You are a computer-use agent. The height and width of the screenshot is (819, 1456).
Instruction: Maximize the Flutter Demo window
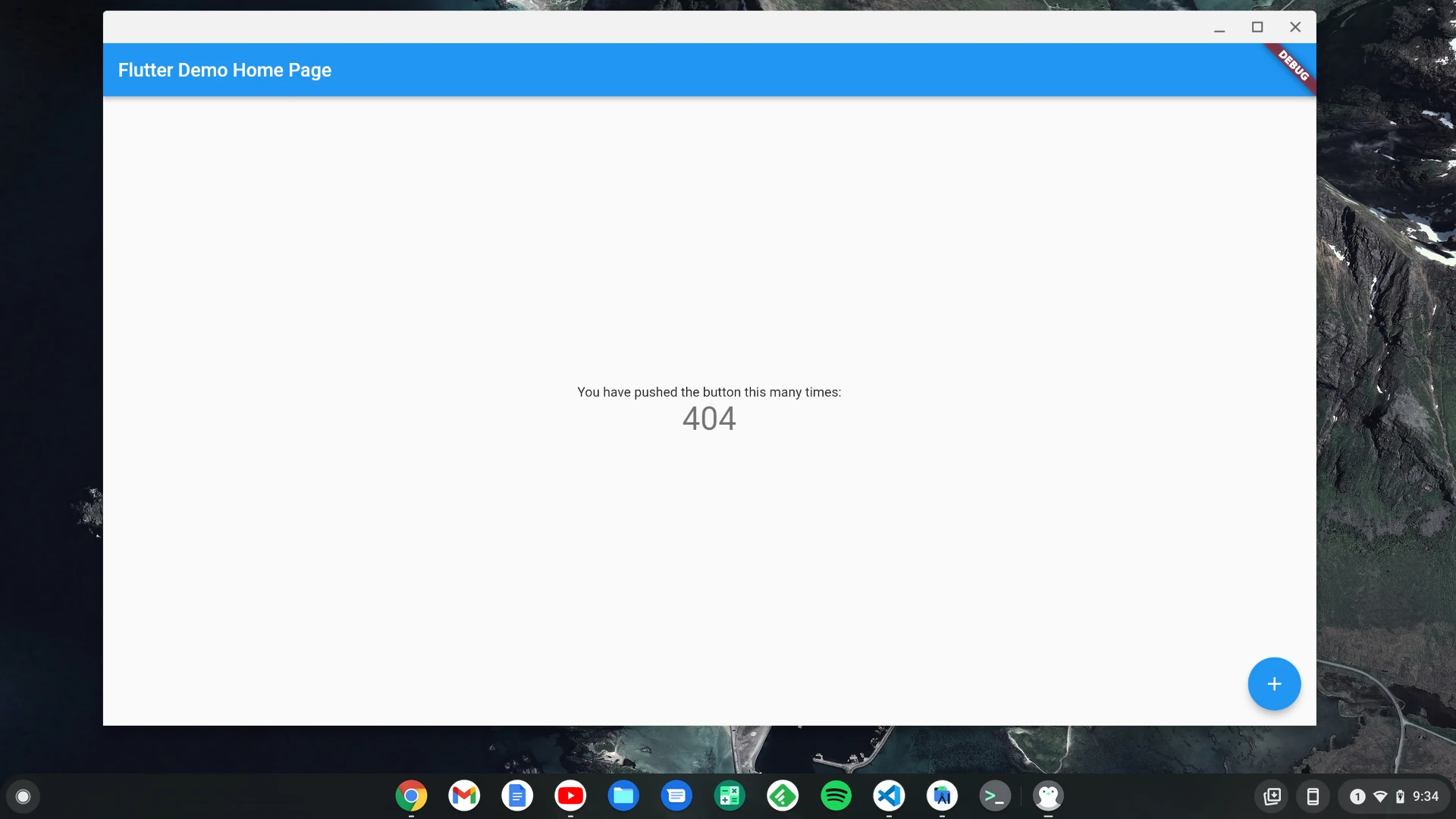tap(1257, 27)
